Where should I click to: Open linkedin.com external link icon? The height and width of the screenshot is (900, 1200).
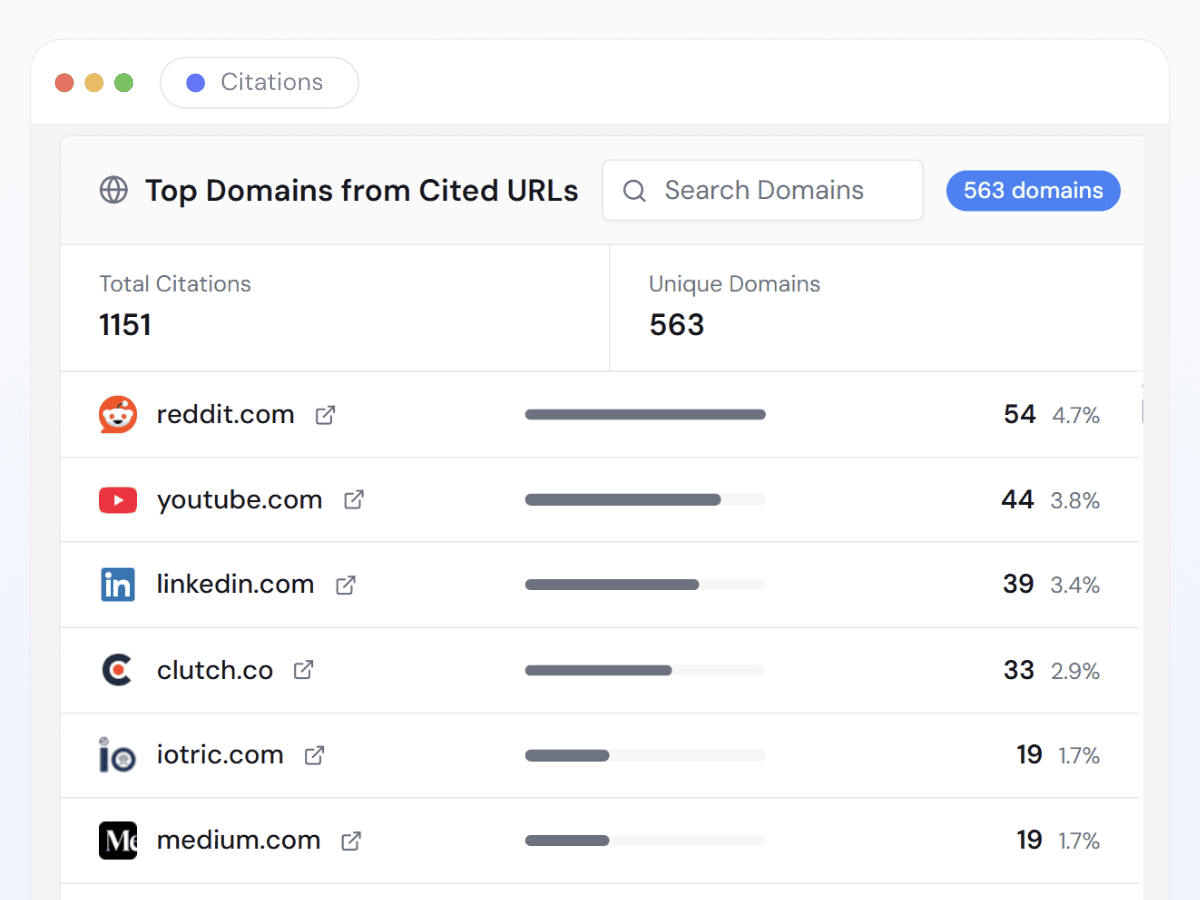point(346,585)
